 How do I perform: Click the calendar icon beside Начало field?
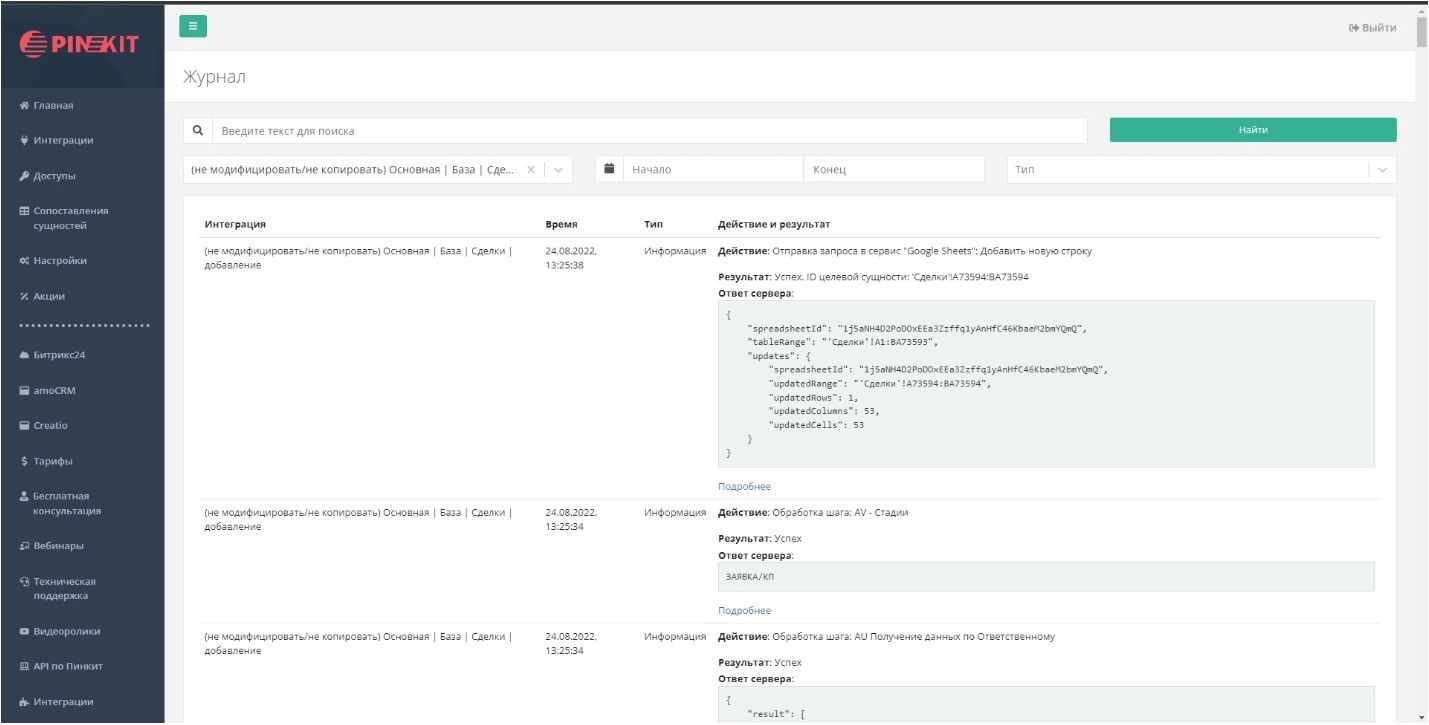coord(609,169)
